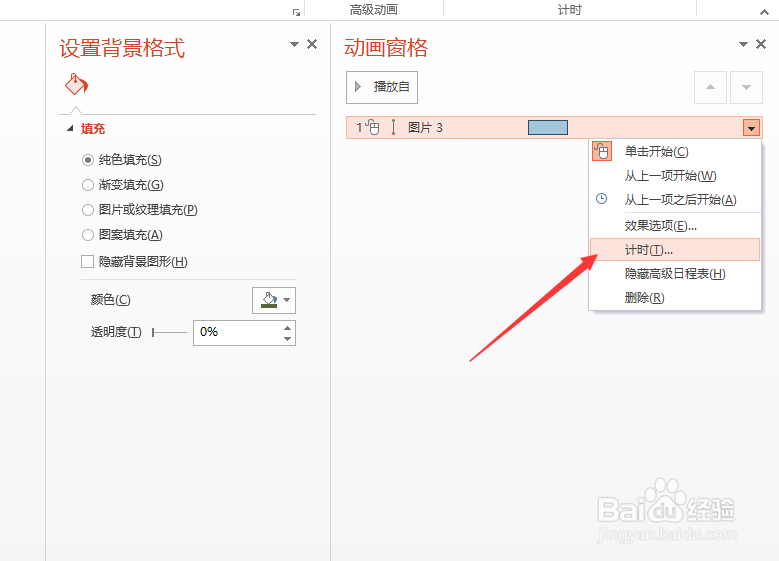Viewport: 779px width, 561px height.
Task: Move animation up with arrow button
Action: click(x=710, y=87)
